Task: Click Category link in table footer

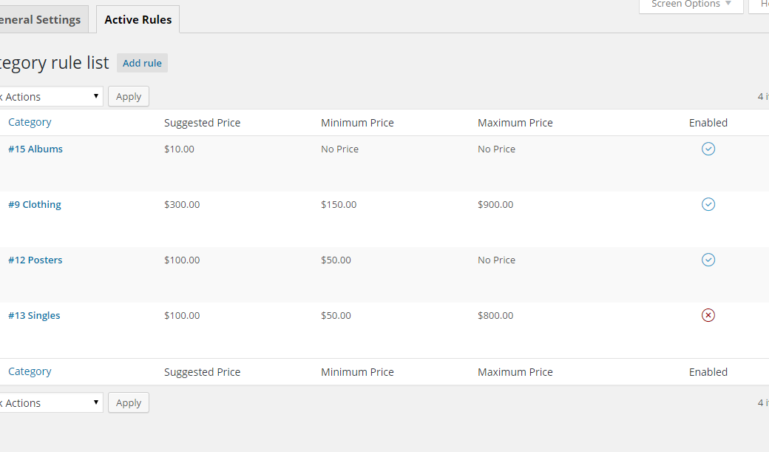Action: click(30, 372)
